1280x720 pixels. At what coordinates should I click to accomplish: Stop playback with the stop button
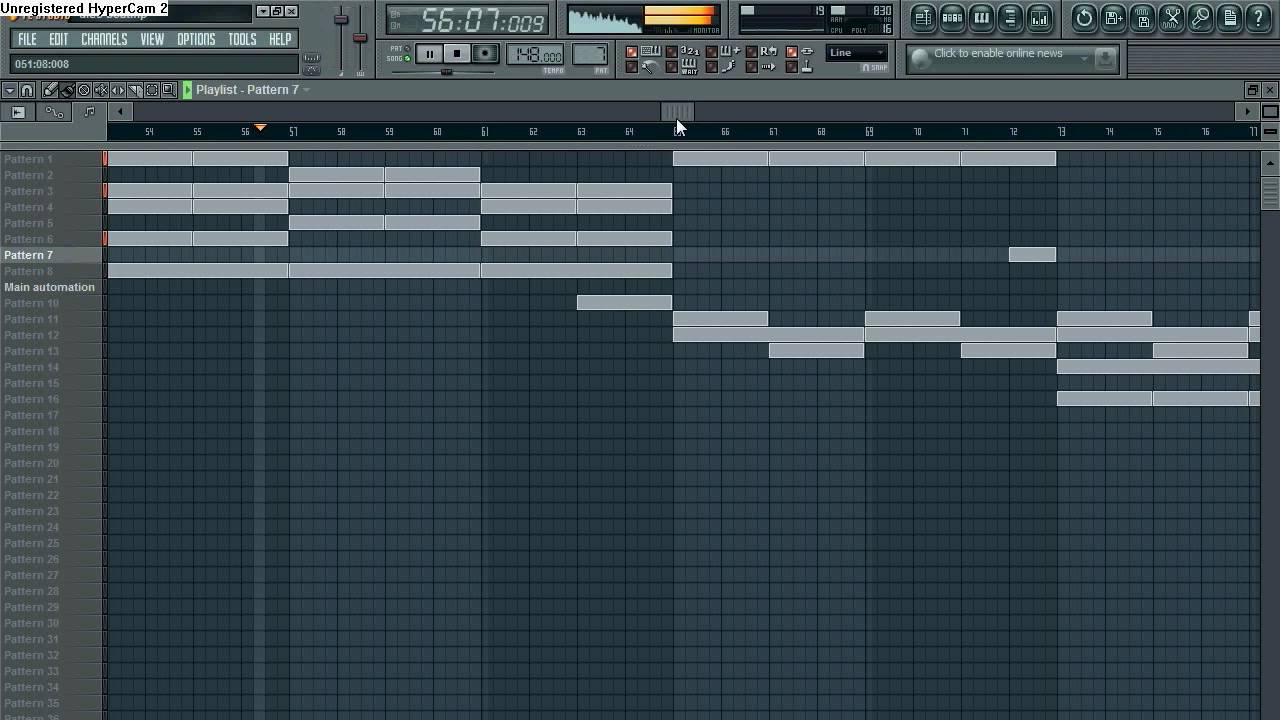click(x=457, y=54)
